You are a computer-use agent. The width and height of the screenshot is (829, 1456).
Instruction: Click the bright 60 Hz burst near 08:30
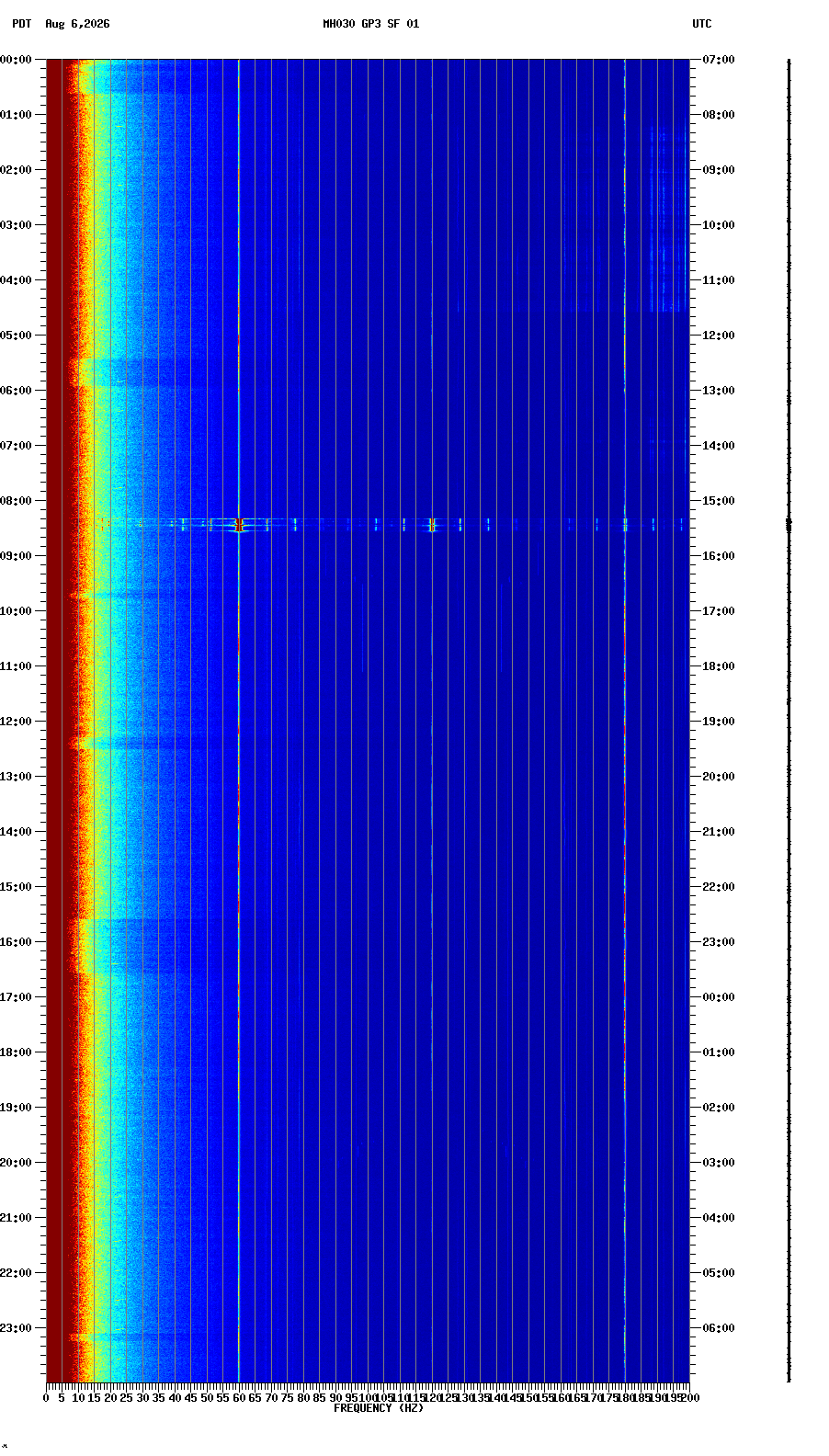239,525
